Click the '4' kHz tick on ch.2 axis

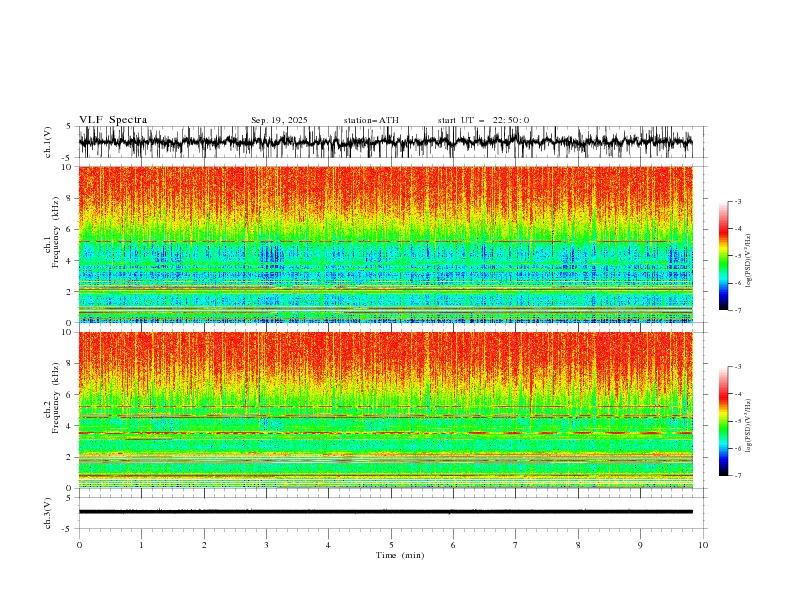[69, 426]
